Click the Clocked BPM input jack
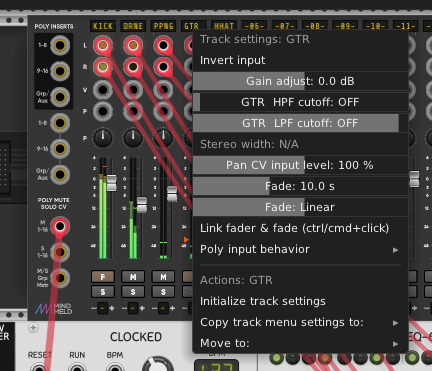432x371 pixels. [115, 368]
